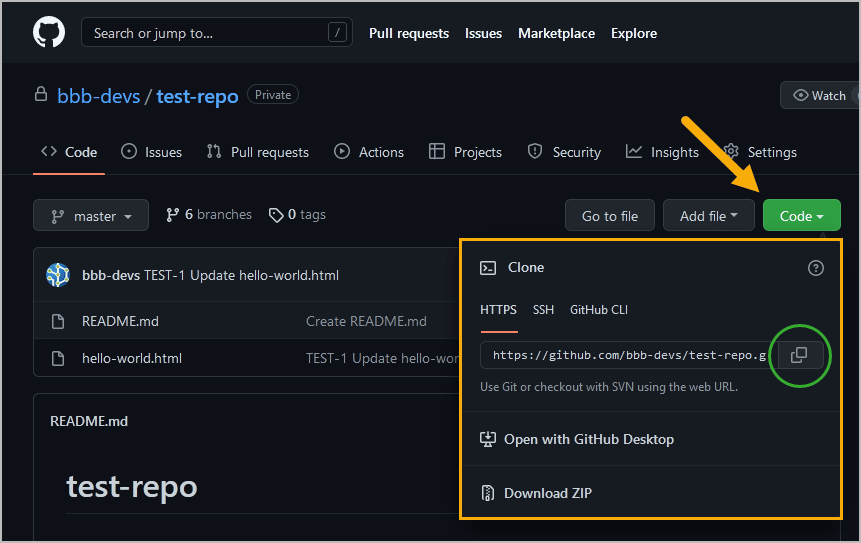Click the tag icon next to 0 tags
This screenshot has width=861, height=543.
click(276, 215)
